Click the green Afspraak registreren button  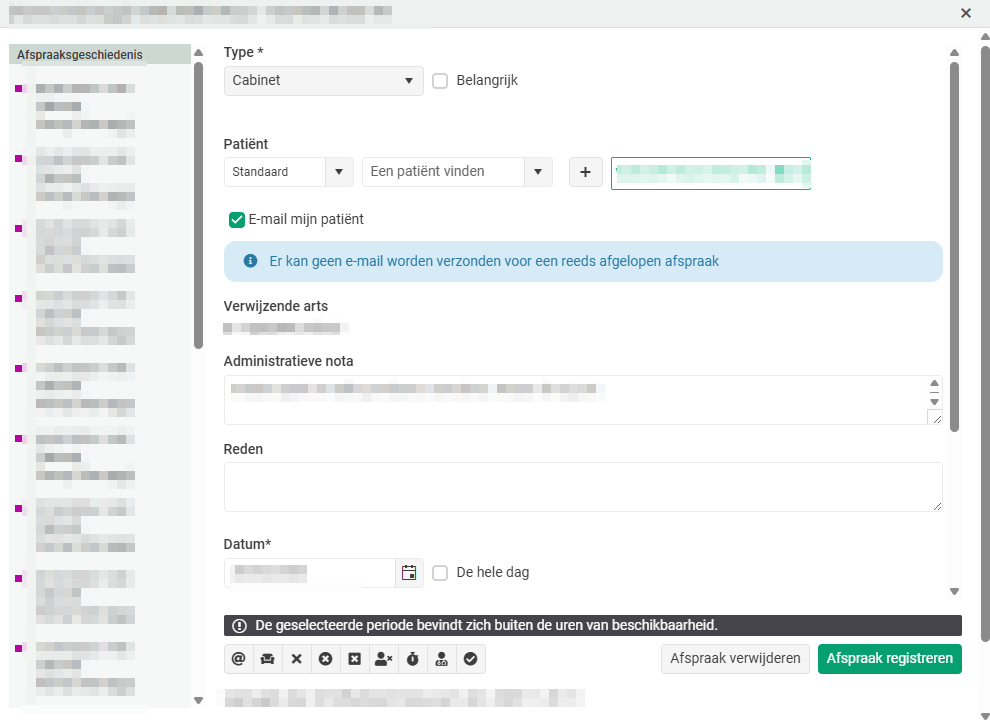click(889, 659)
